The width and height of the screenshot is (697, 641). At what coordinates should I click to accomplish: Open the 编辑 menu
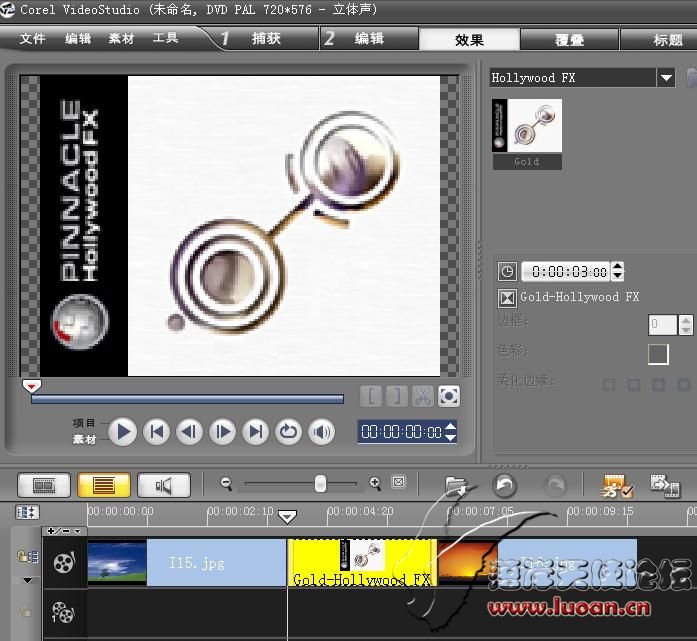coord(78,39)
